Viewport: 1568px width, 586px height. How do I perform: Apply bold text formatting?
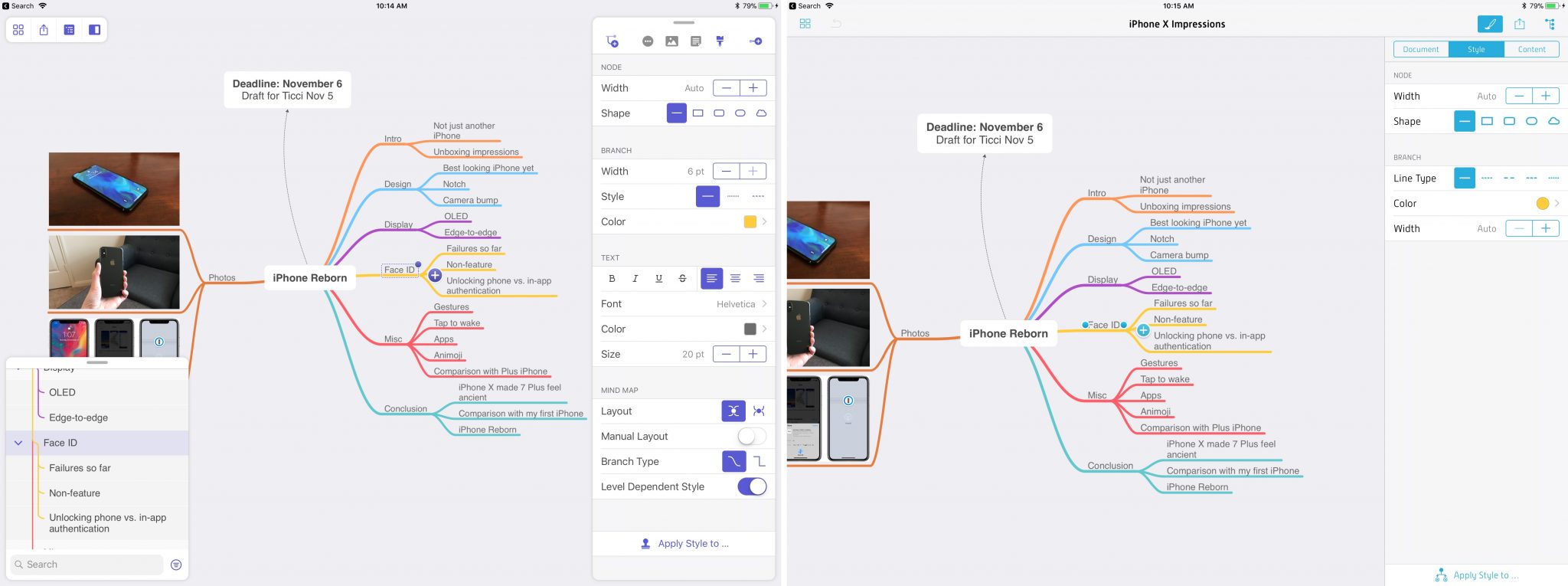pos(612,278)
